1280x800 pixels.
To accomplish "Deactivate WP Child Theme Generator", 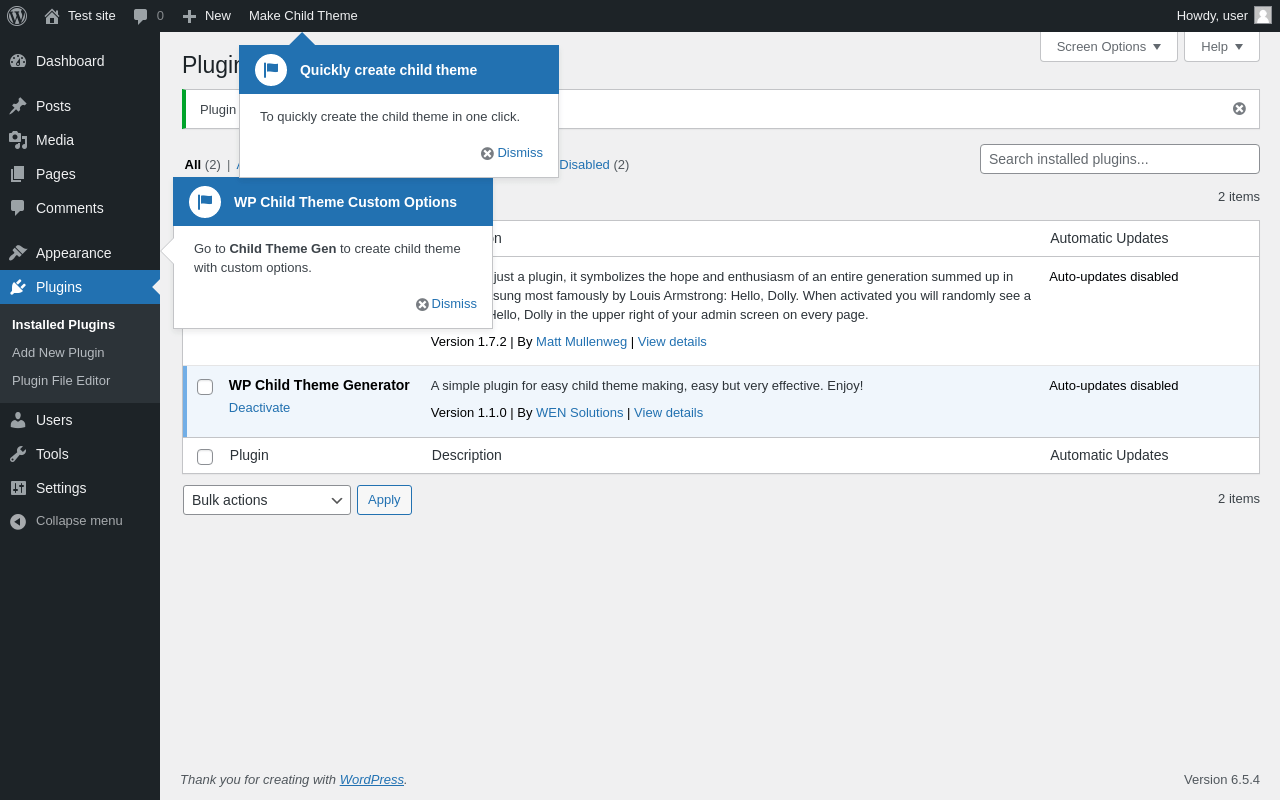I will (x=259, y=408).
